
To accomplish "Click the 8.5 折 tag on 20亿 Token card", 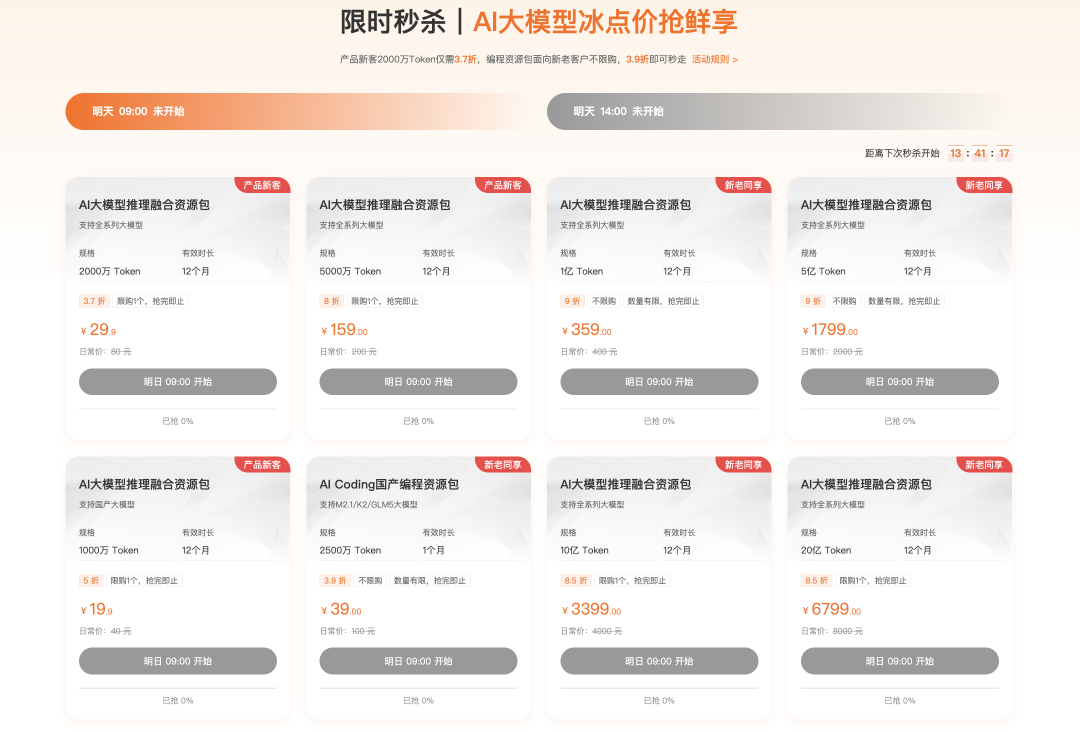I will tap(816, 581).
